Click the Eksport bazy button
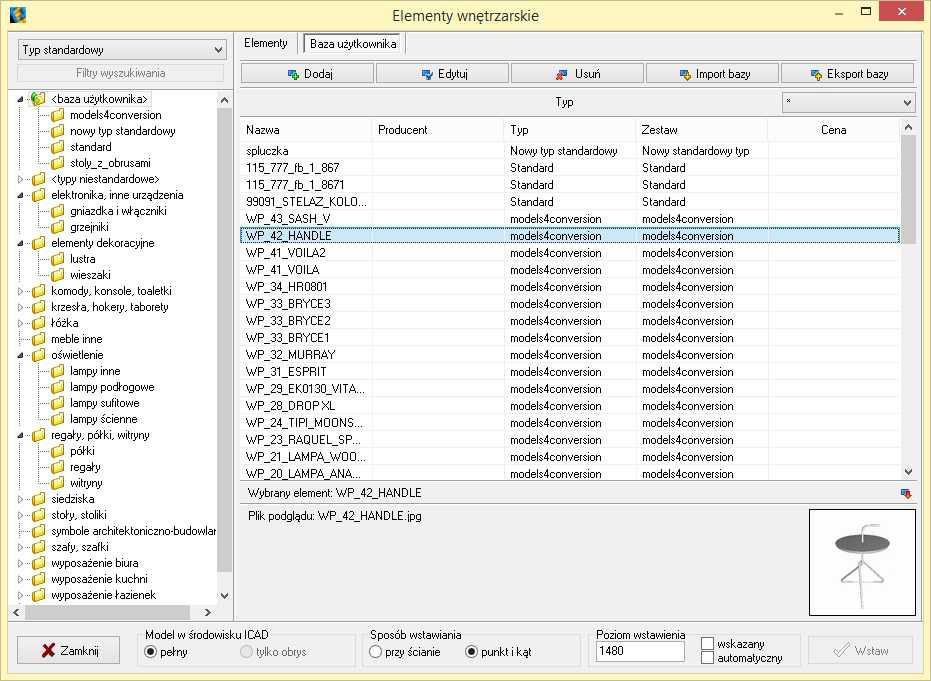 click(847, 74)
